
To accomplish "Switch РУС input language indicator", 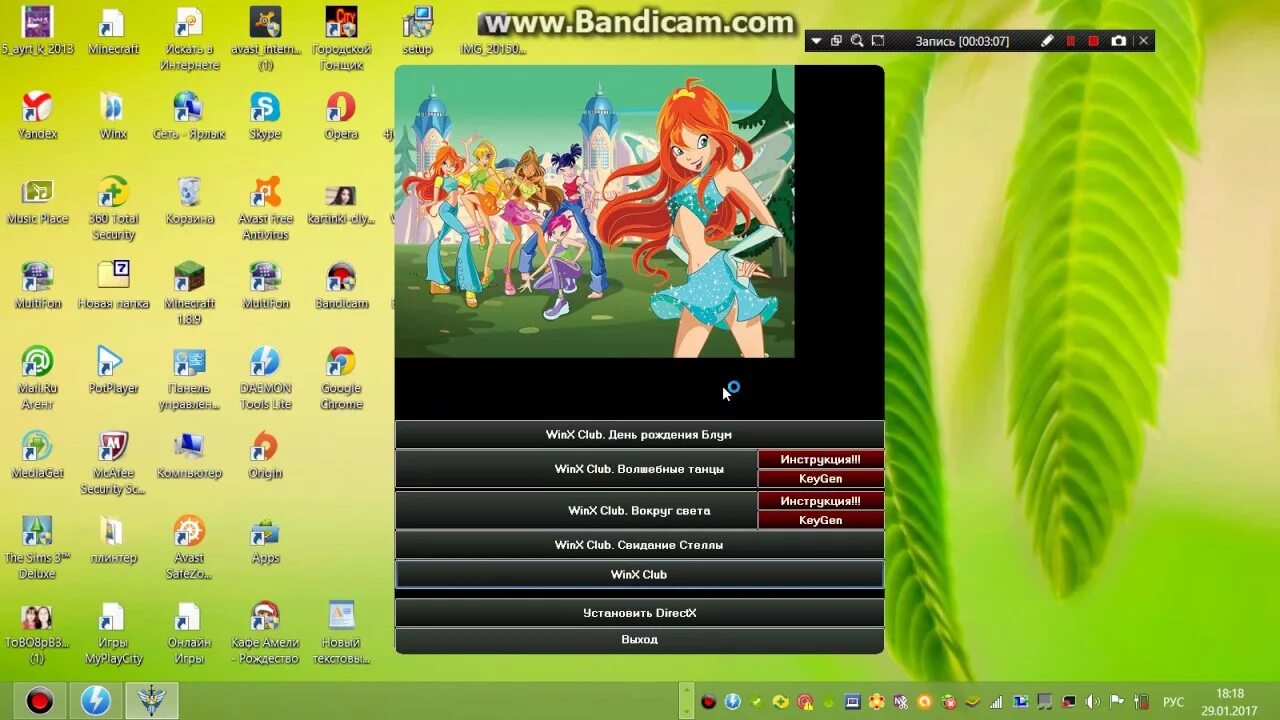I will 1173,702.
